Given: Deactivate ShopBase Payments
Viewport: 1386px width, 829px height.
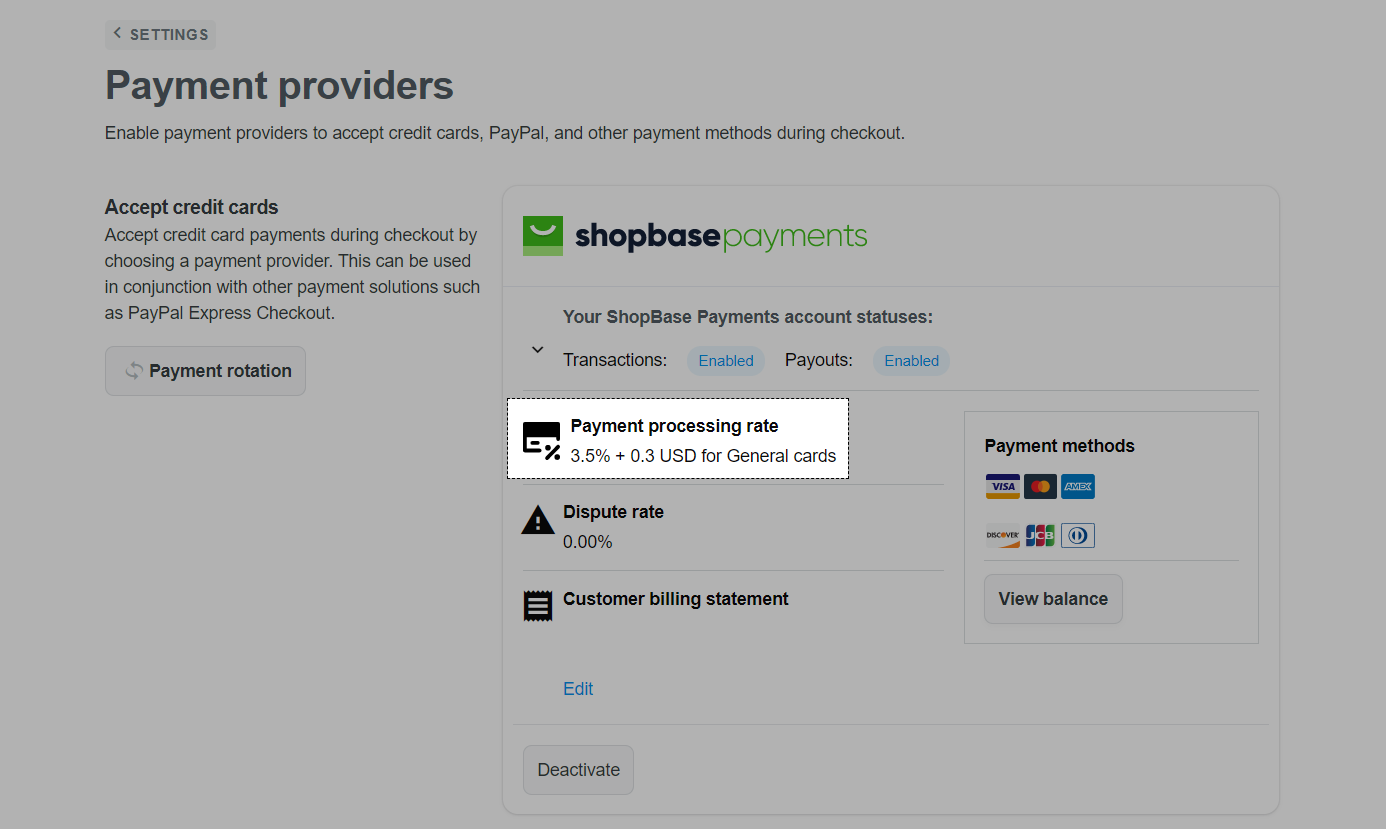Looking at the screenshot, I should coord(578,770).
